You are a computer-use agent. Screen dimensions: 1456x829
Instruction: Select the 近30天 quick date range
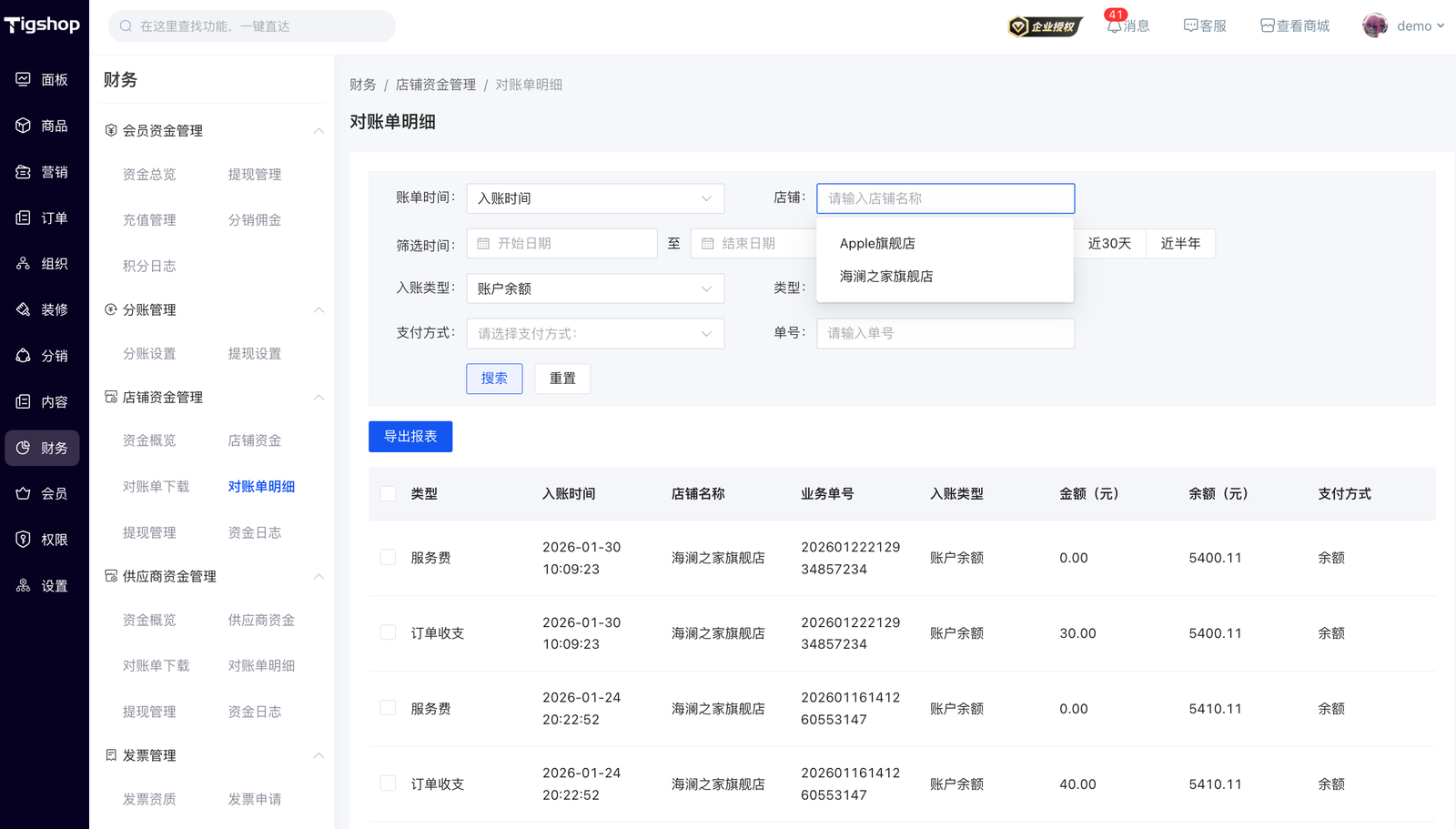[1109, 244]
